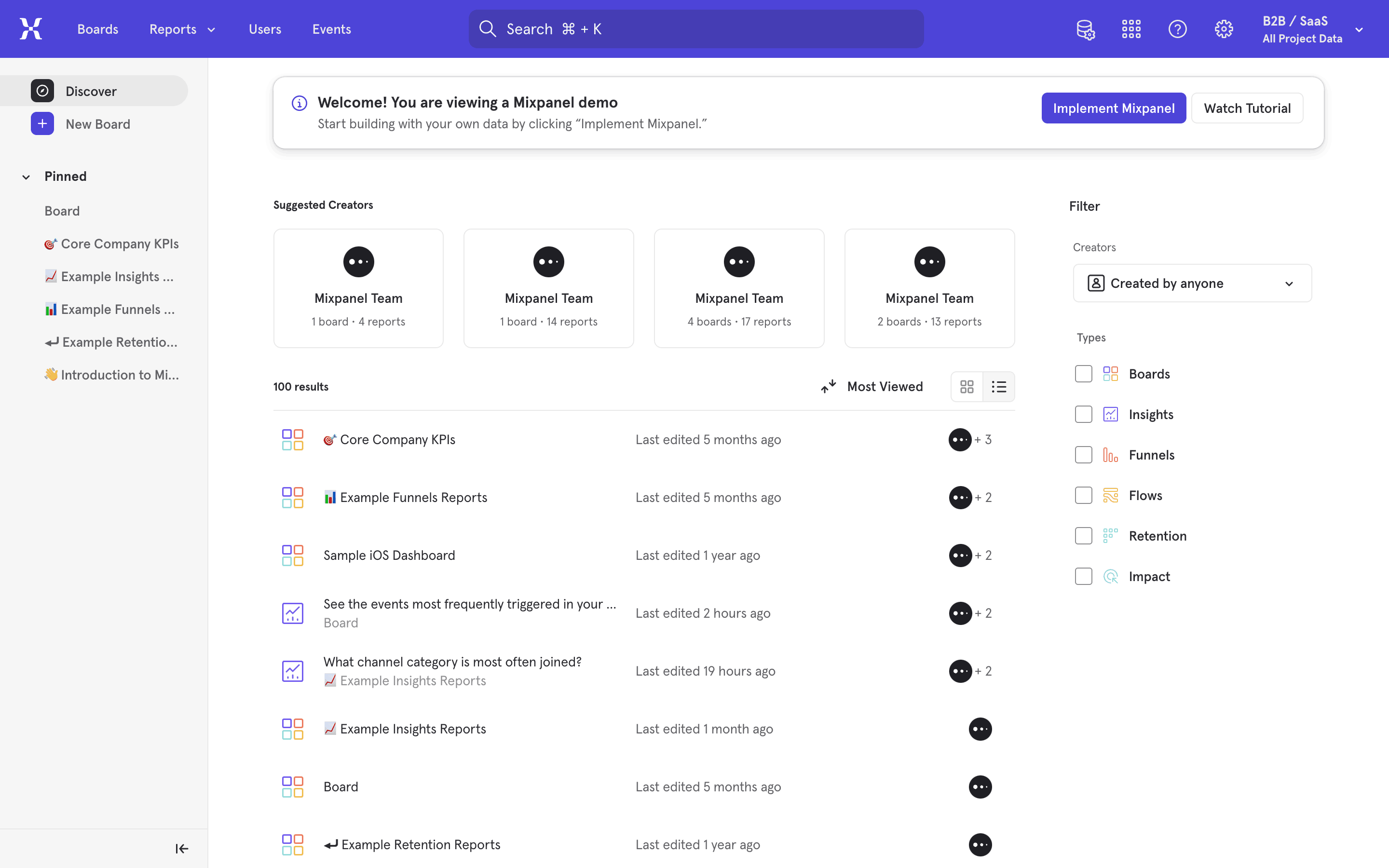This screenshot has width=1389, height=868.
Task: Collapse the sidebar with the arrow icon
Action: [181, 849]
